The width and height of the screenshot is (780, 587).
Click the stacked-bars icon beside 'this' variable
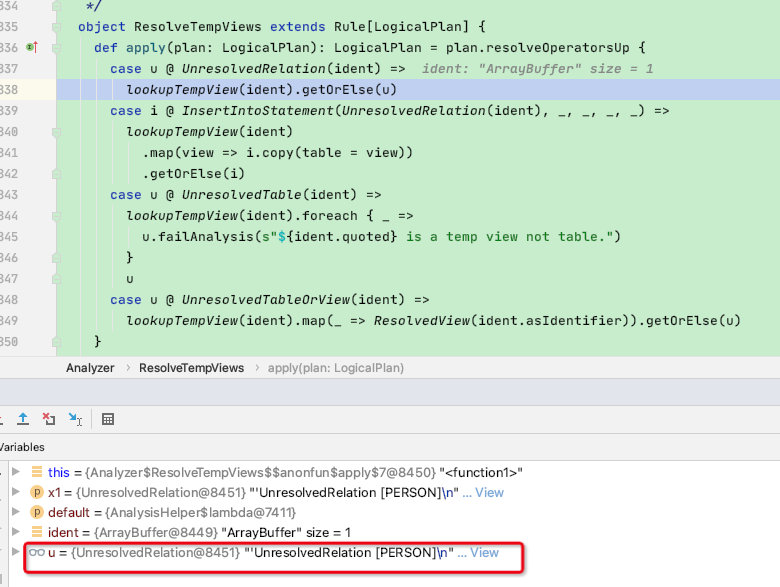click(x=37, y=472)
